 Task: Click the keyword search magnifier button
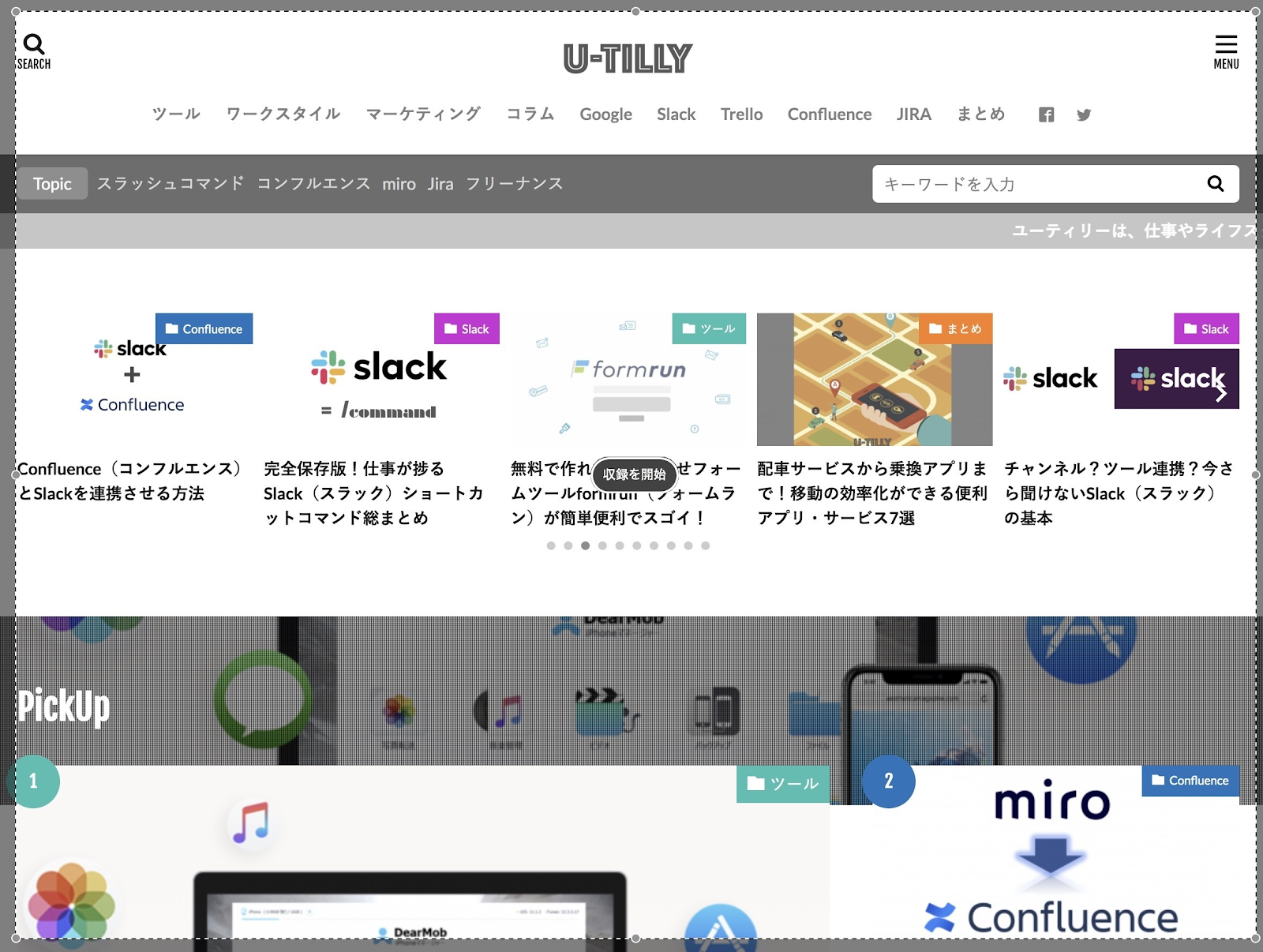(1216, 184)
